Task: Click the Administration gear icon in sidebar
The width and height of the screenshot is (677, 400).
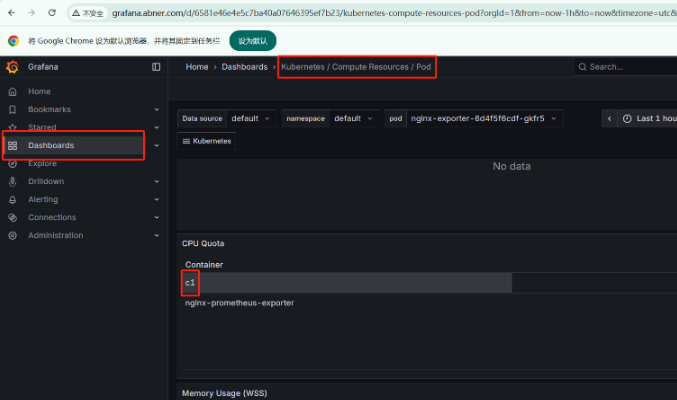Action: pos(13,235)
